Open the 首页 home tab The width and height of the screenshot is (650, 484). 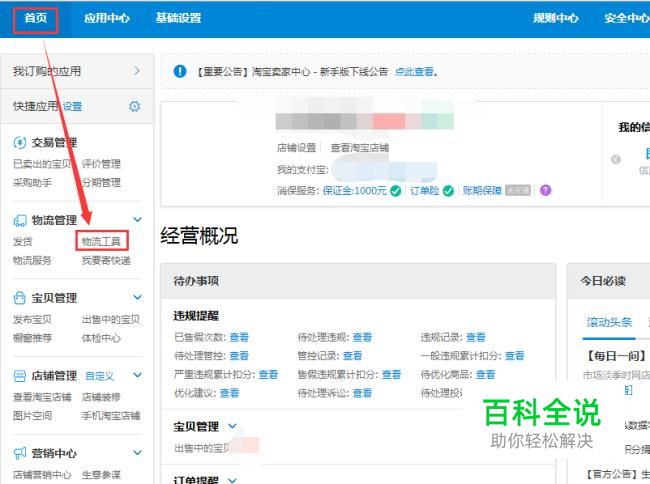click(36, 18)
